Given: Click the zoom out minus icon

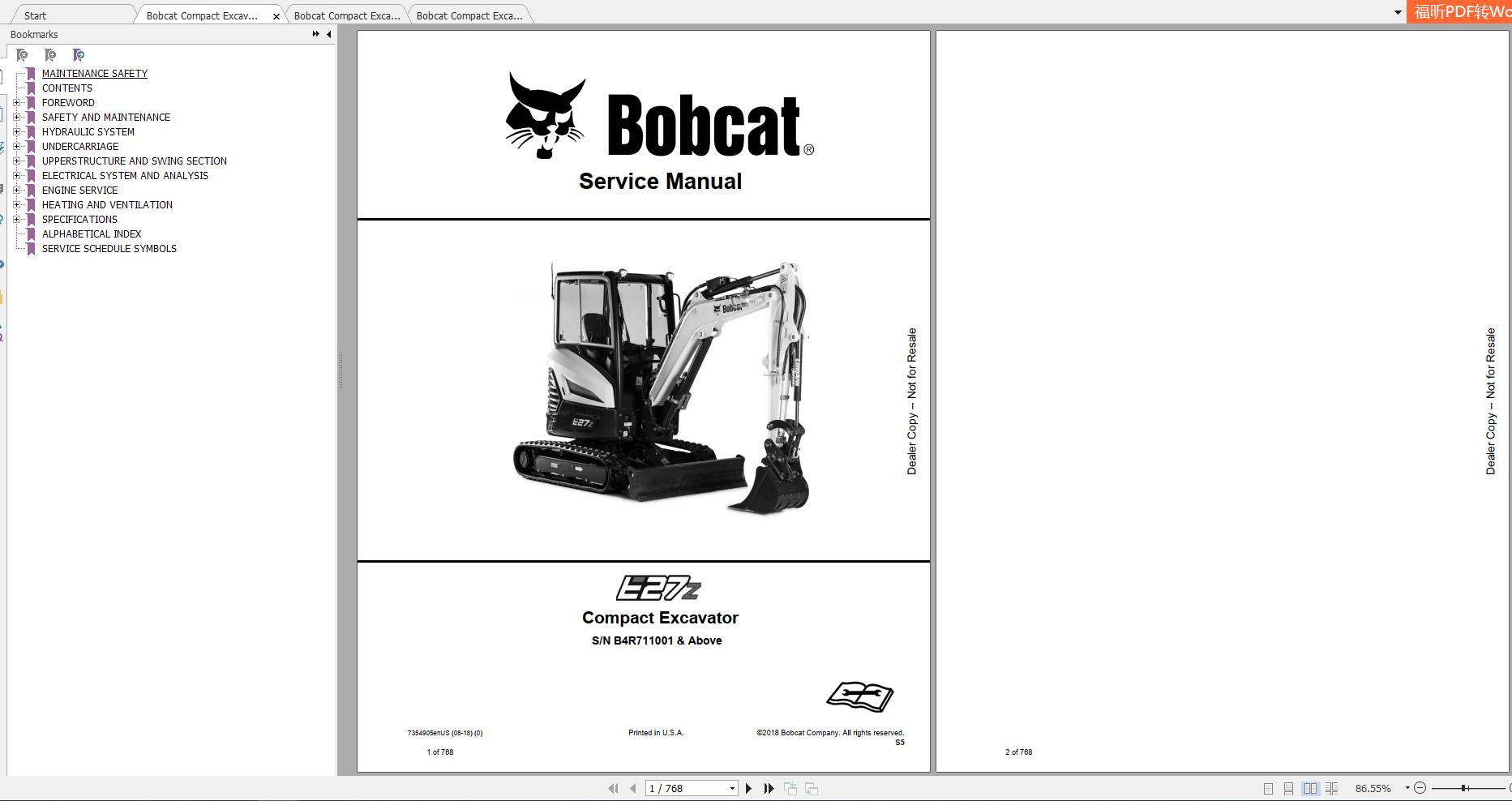Looking at the screenshot, I should [x=1421, y=788].
